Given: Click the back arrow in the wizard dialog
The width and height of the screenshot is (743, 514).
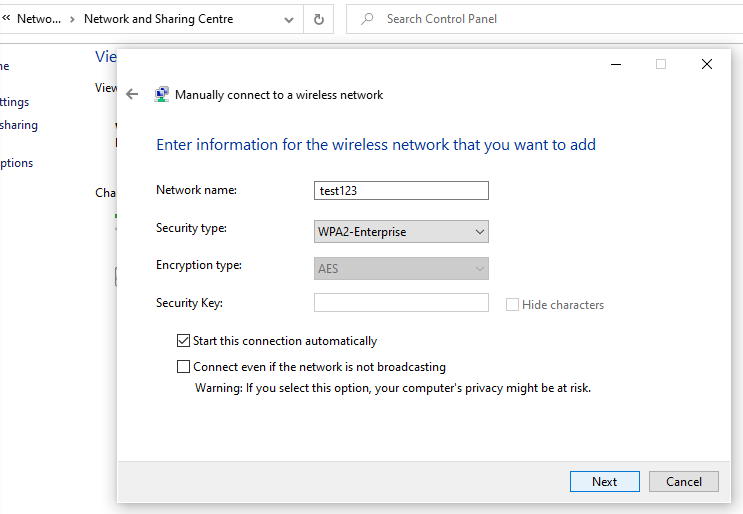Looking at the screenshot, I should point(132,94).
